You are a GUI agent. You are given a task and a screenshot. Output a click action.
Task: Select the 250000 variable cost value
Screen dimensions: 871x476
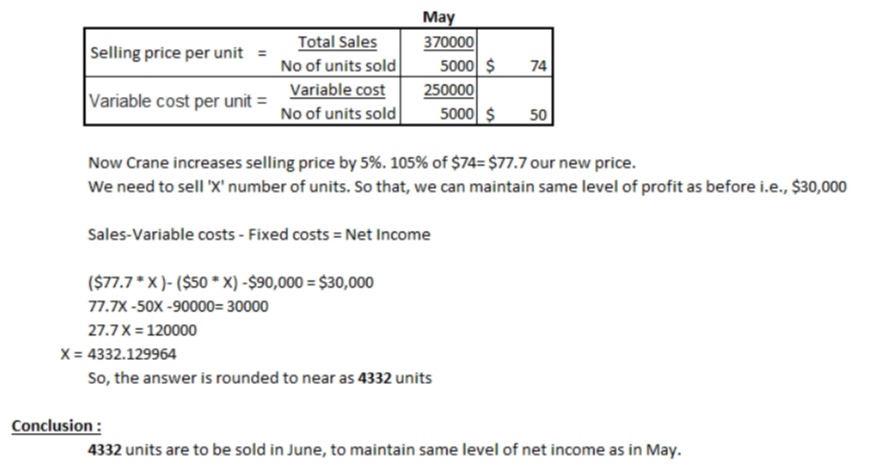[x=449, y=90]
